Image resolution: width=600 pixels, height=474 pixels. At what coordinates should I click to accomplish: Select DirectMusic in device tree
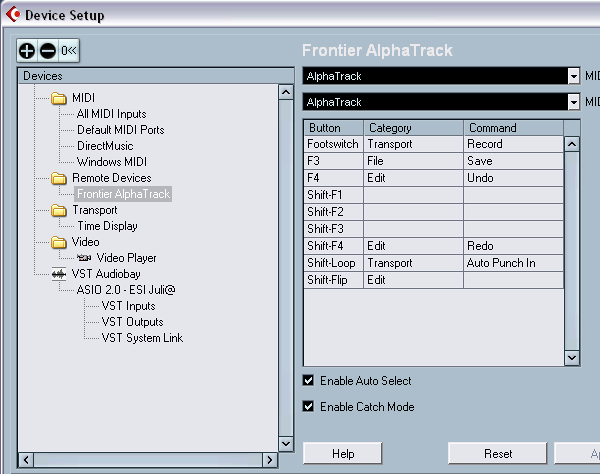coord(105,146)
